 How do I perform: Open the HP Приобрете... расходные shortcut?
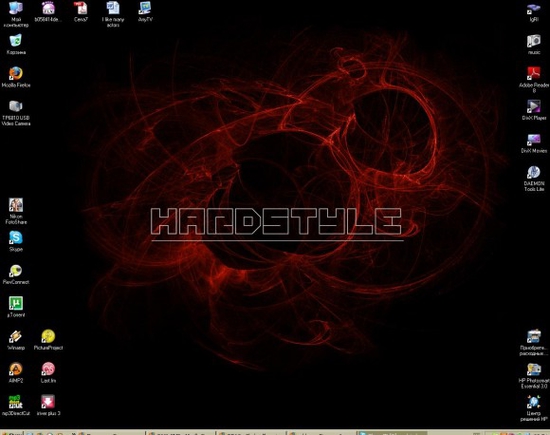[534, 343]
